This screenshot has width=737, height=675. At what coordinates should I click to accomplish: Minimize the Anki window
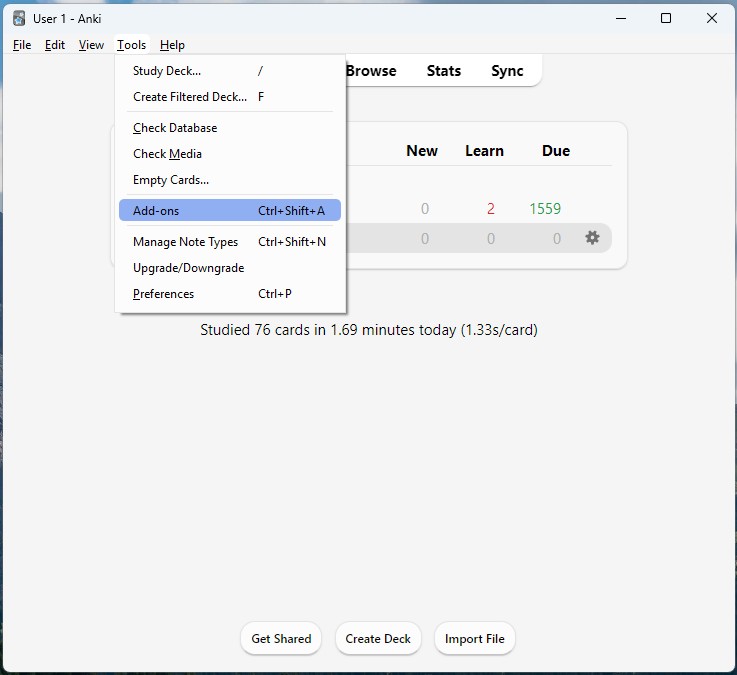[x=621, y=19]
